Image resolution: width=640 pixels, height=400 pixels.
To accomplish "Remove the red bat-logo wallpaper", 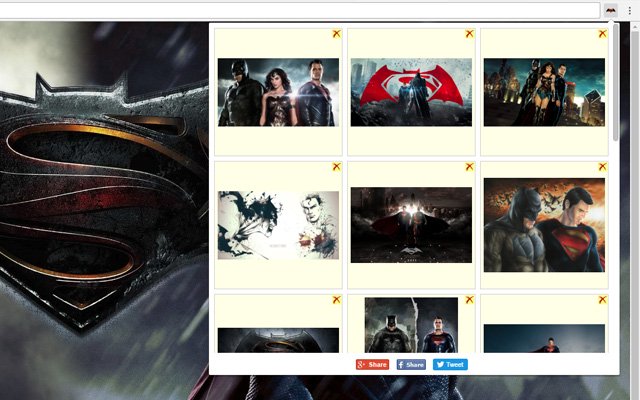I will tap(469, 33).
